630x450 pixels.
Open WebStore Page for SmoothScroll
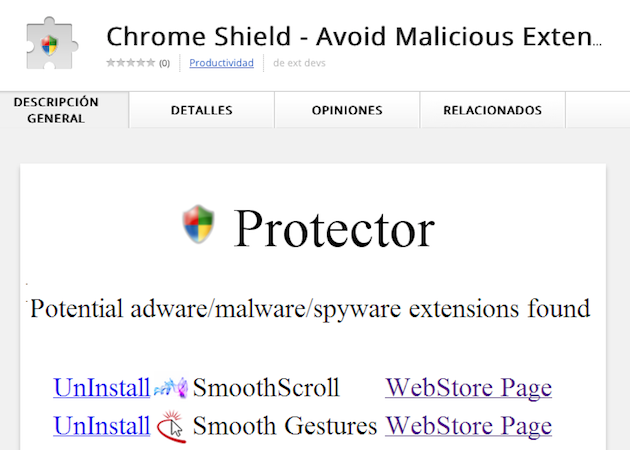click(468, 388)
